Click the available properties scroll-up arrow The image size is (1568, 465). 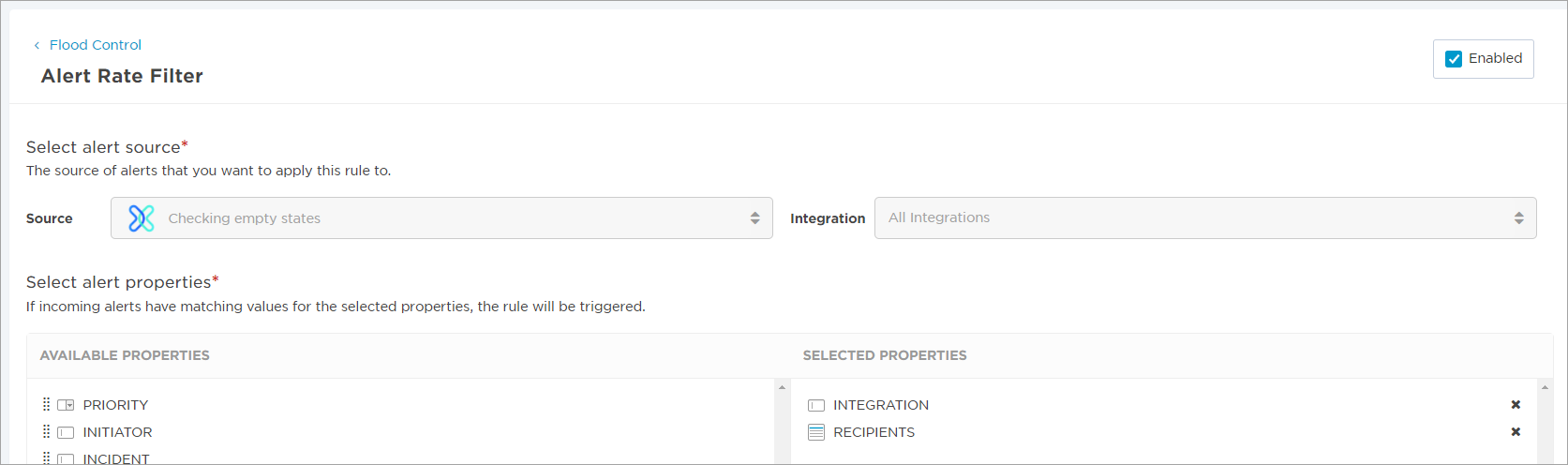point(782,387)
